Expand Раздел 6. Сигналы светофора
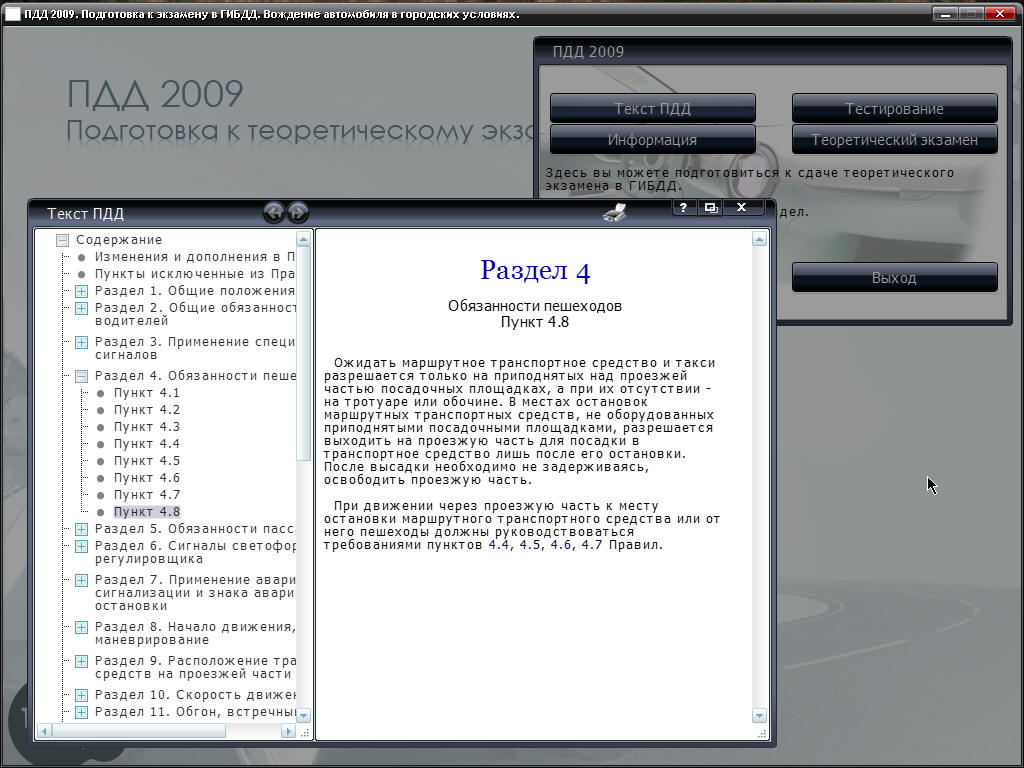This screenshot has width=1024, height=768. click(x=81, y=546)
